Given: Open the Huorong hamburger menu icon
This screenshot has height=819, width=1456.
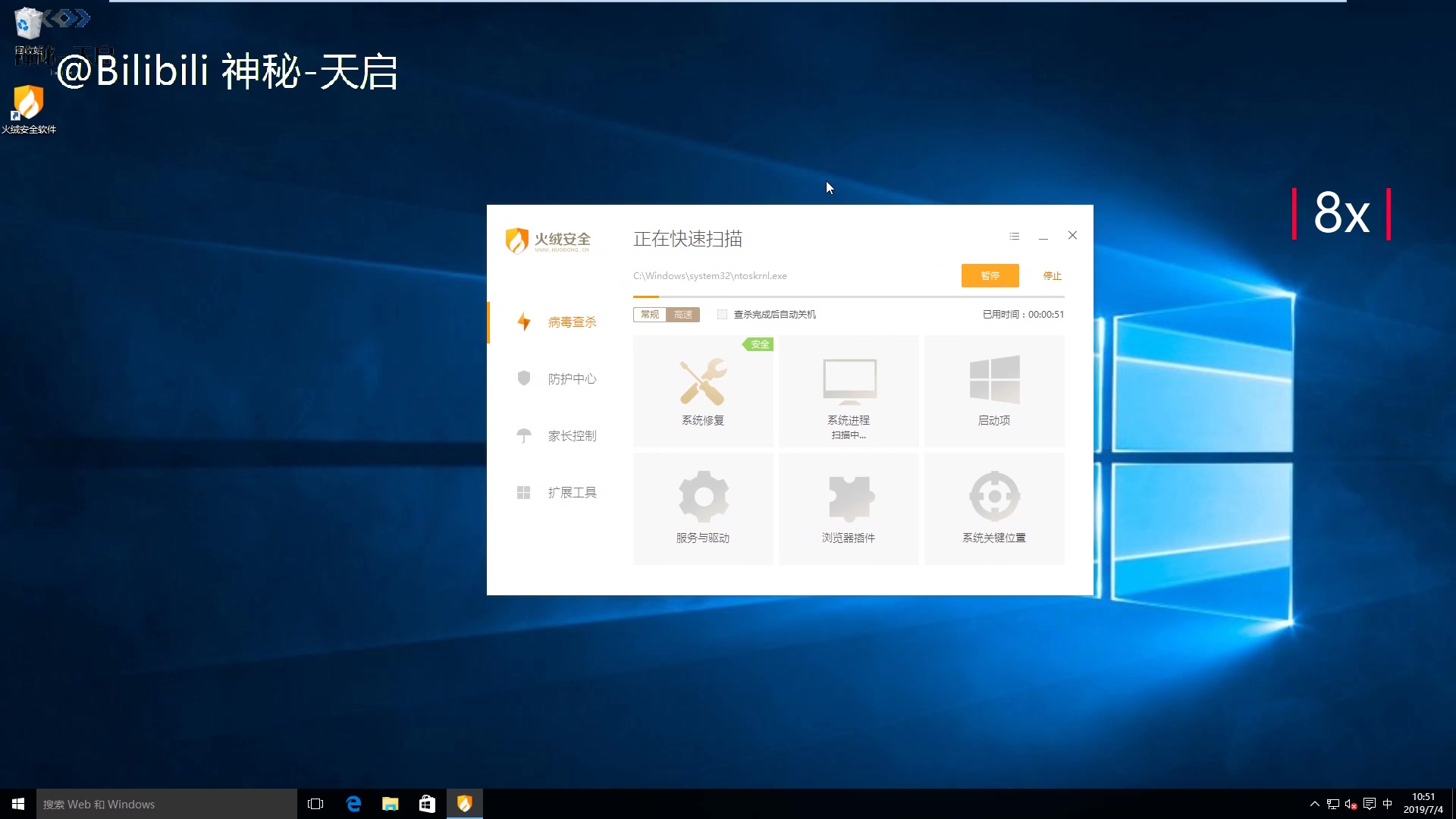Looking at the screenshot, I should point(1015,237).
